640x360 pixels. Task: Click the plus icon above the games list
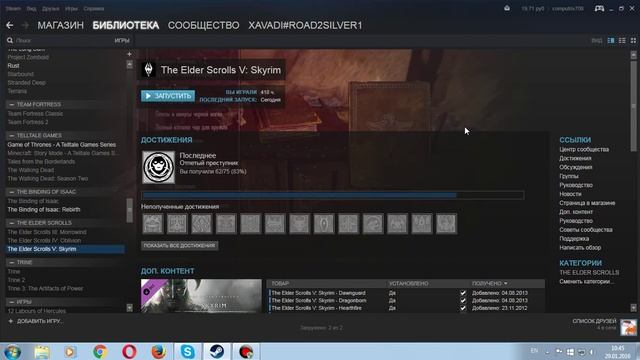point(129,54)
